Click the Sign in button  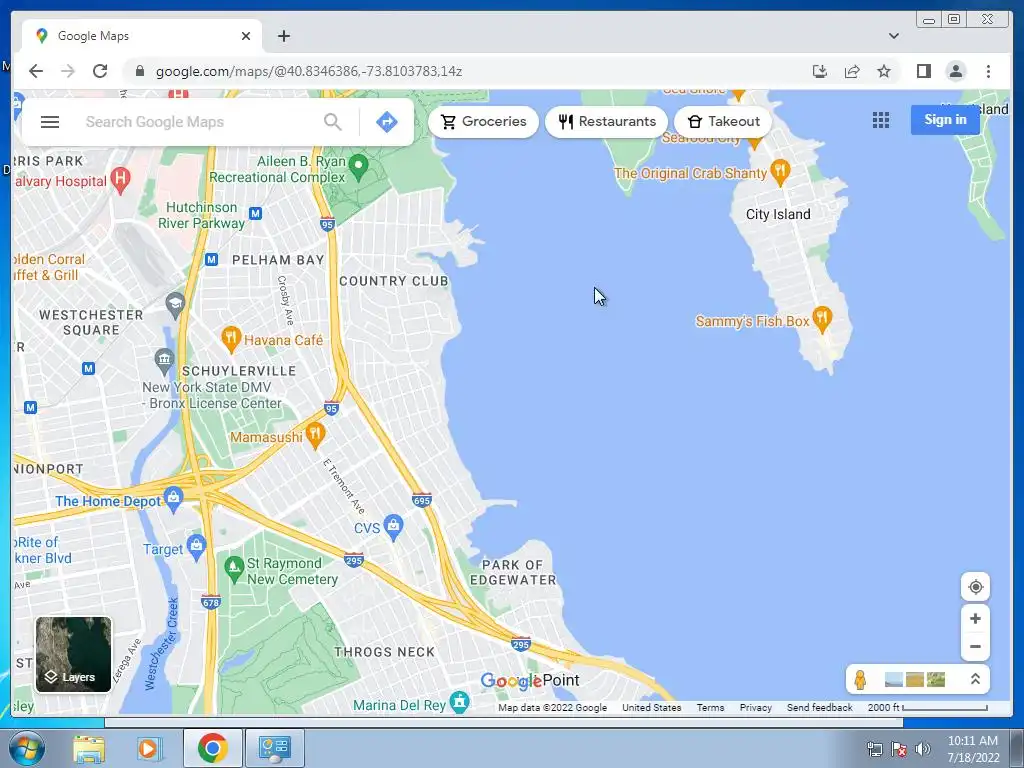(x=945, y=120)
